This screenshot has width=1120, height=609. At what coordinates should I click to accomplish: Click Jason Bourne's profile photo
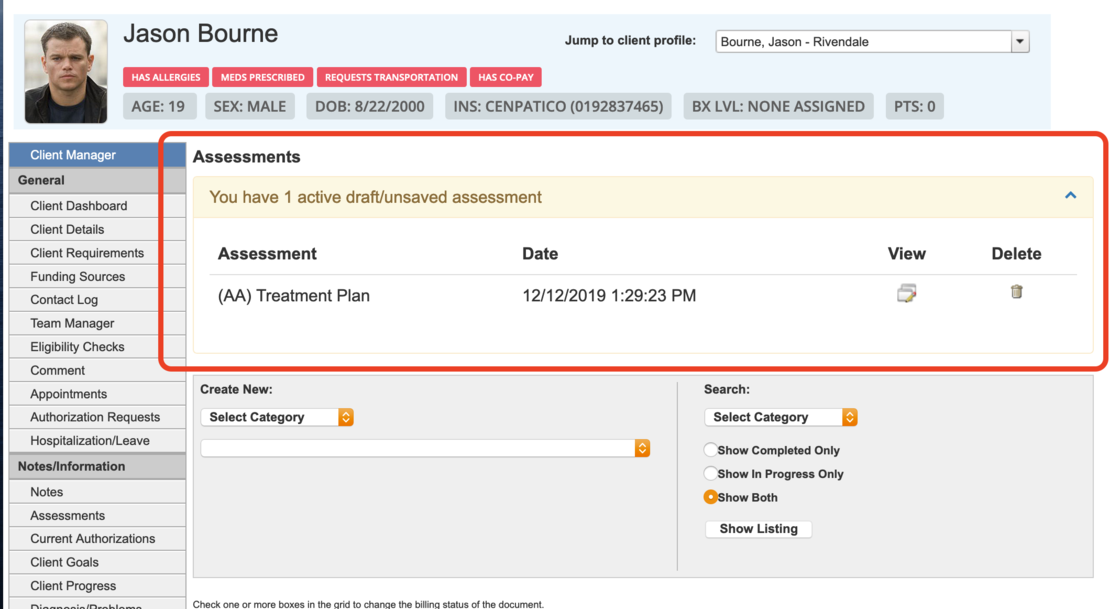[x=64, y=71]
